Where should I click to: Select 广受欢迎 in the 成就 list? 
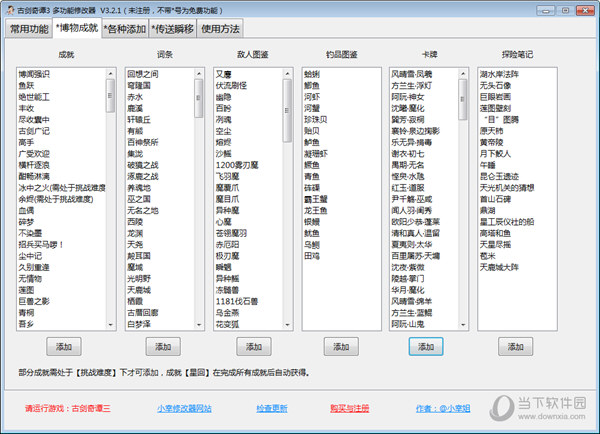click(34, 154)
